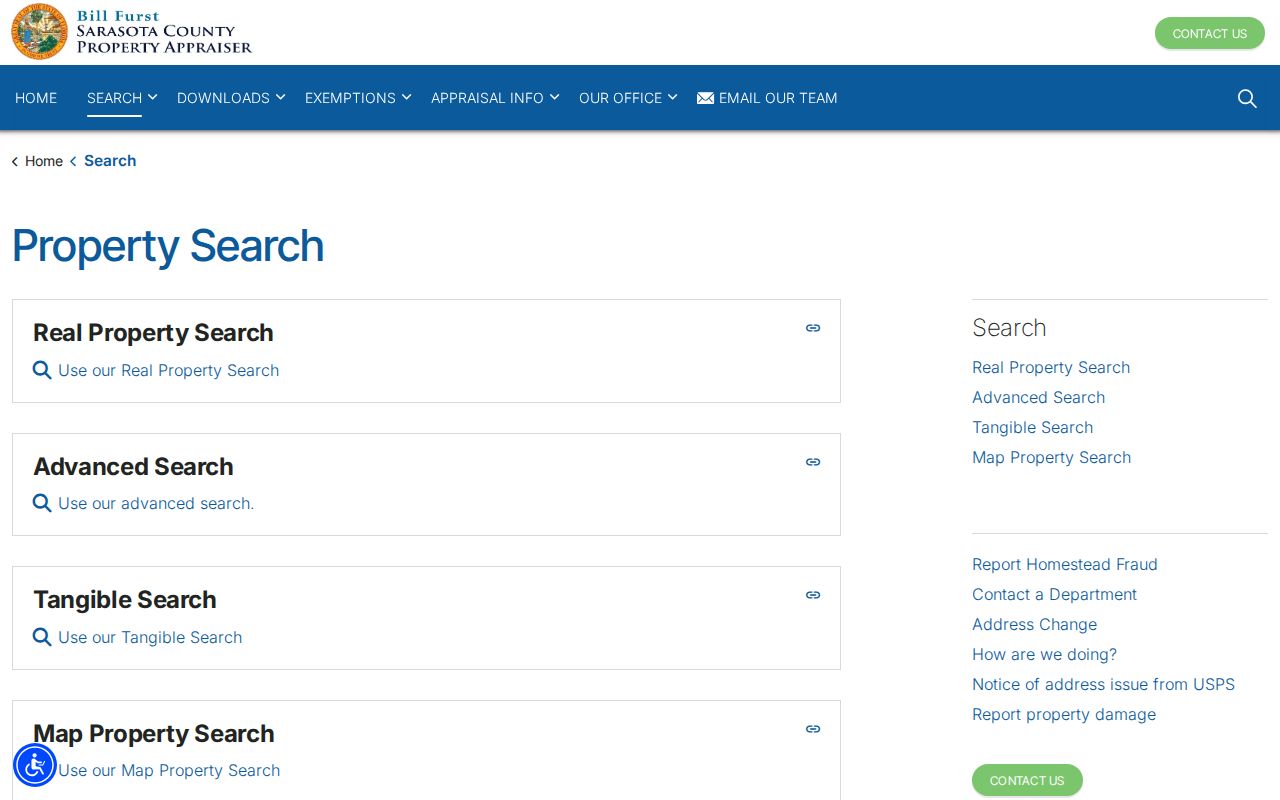Expand the Our Office menu chevron

(x=672, y=97)
